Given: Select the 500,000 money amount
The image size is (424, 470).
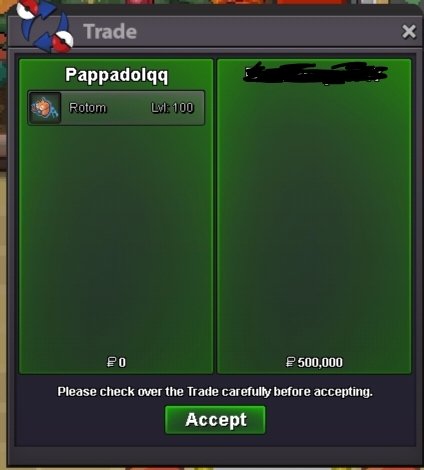Looking at the screenshot, I should pyautogui.click(x=320, y=362).
